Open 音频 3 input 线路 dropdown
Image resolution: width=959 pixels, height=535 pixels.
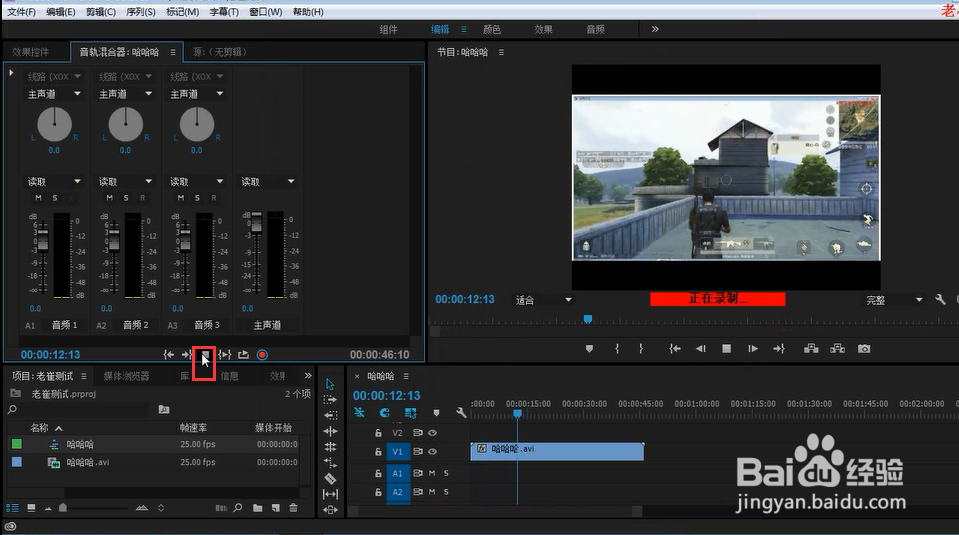[196, 76]
